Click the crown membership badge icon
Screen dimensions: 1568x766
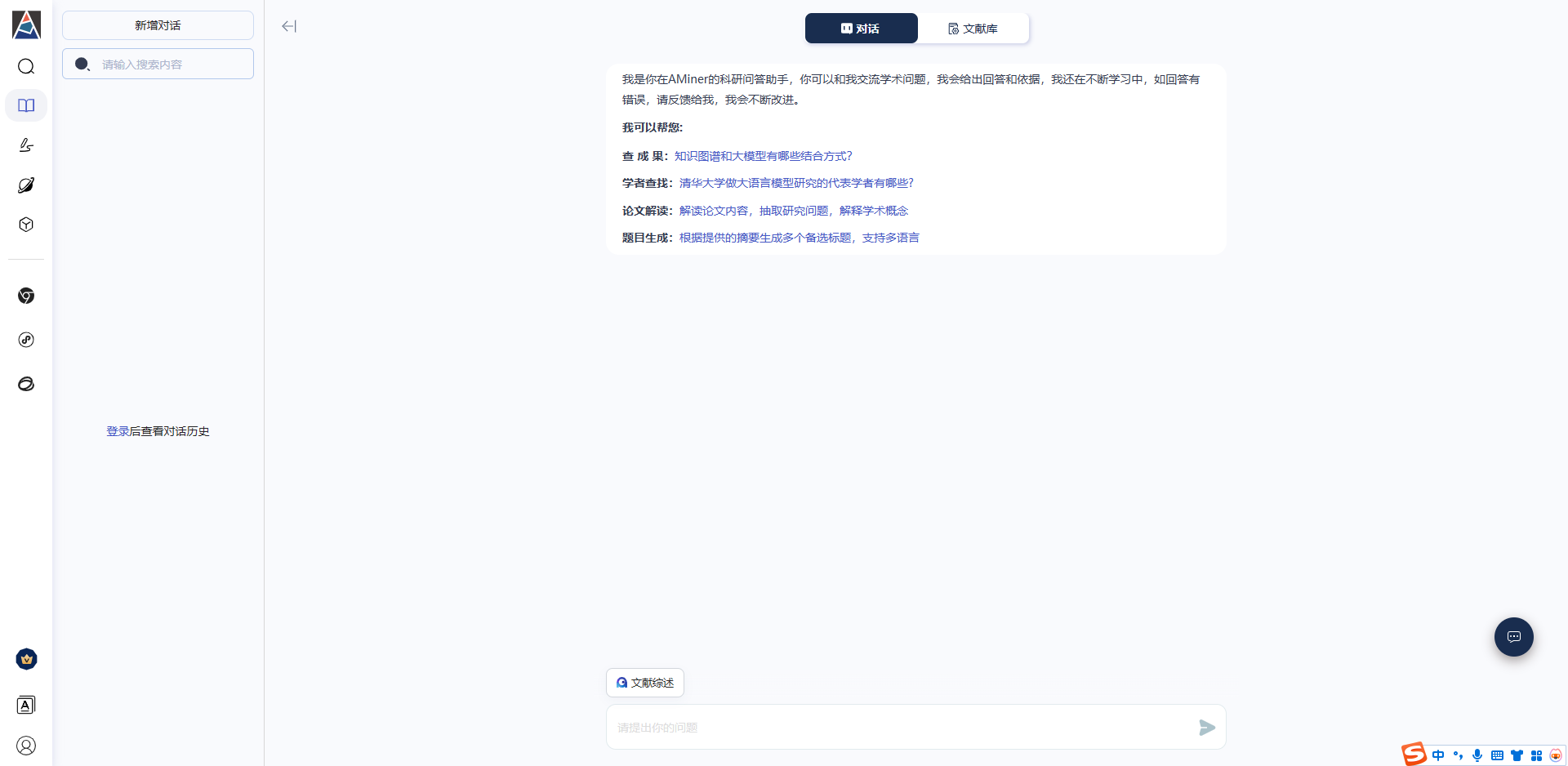tap(26, 659)
